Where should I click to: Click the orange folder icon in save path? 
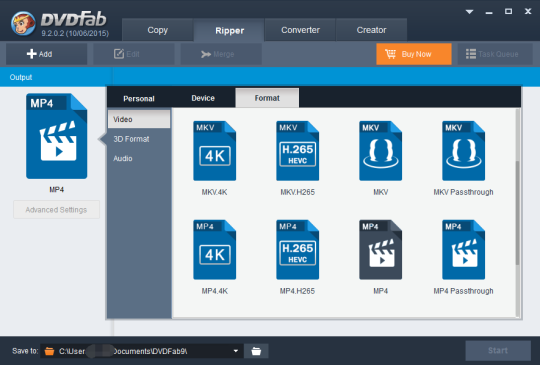point(50,351)
